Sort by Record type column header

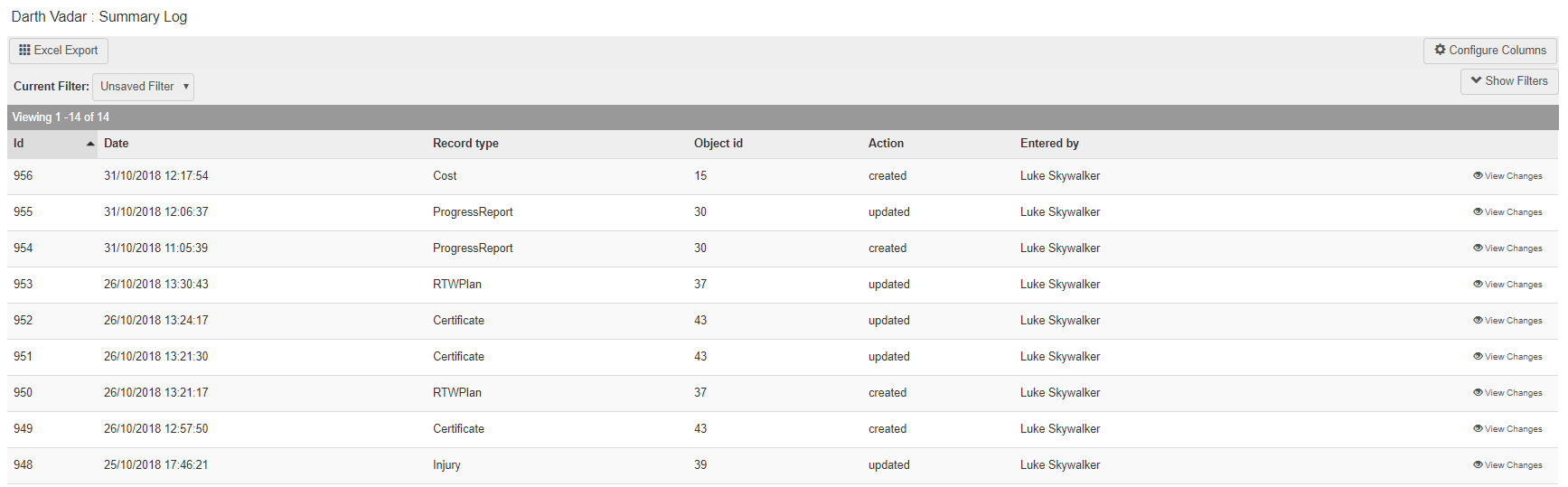point(465,144)
